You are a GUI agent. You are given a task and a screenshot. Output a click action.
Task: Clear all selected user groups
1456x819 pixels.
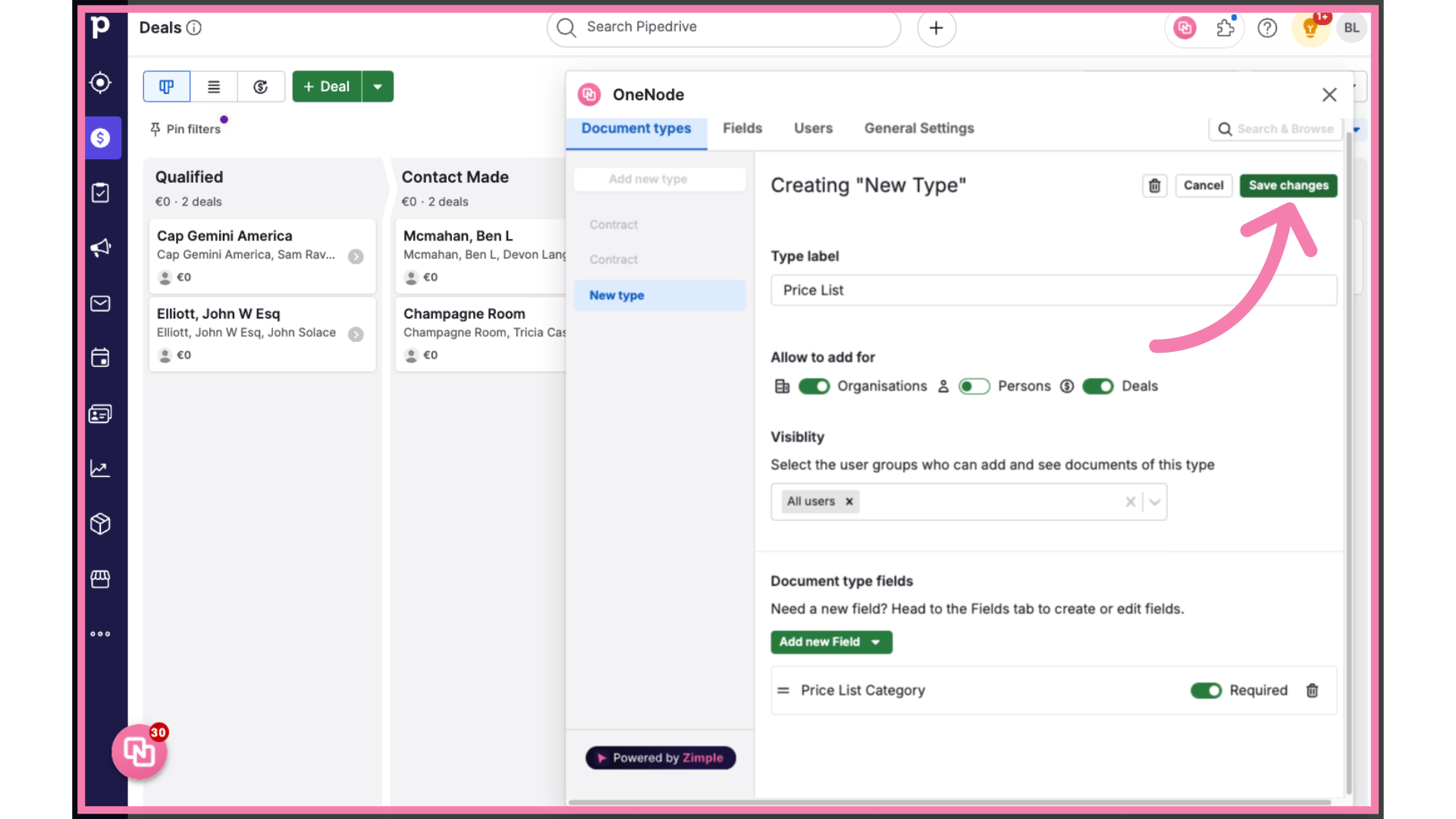tap(1130, 501)
